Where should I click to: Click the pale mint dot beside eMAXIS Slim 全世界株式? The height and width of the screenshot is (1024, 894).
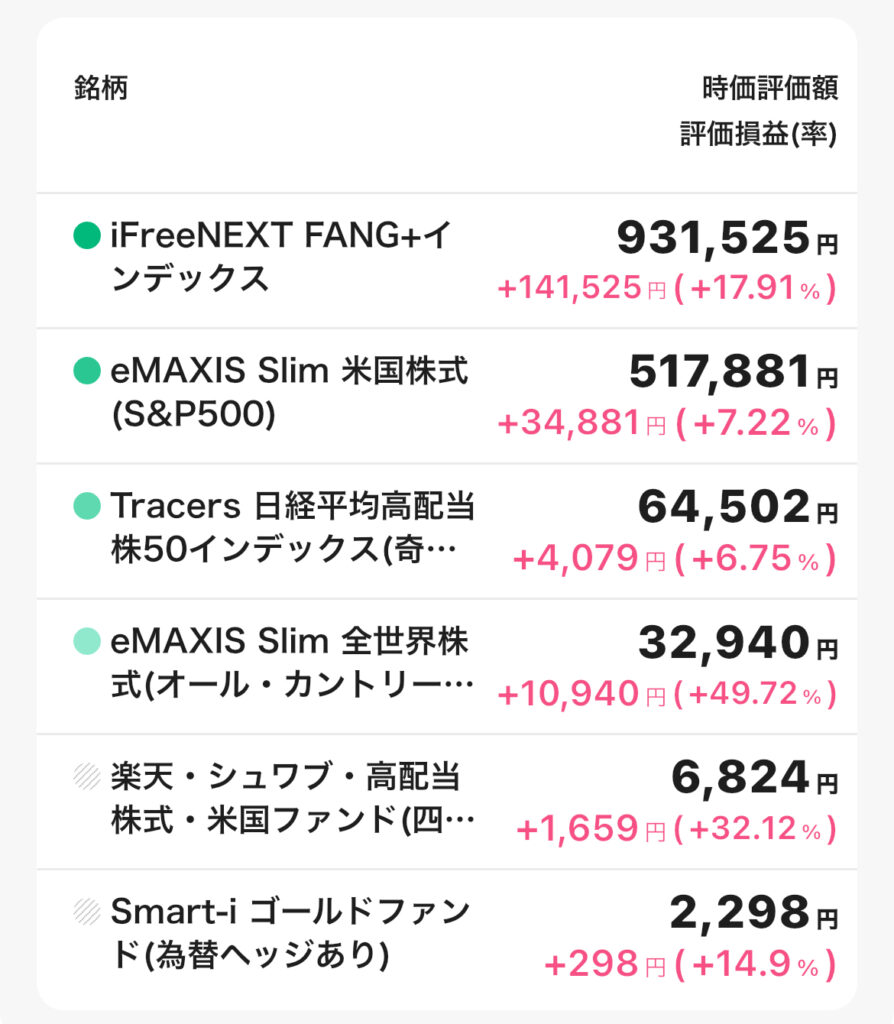coord(87,641)
